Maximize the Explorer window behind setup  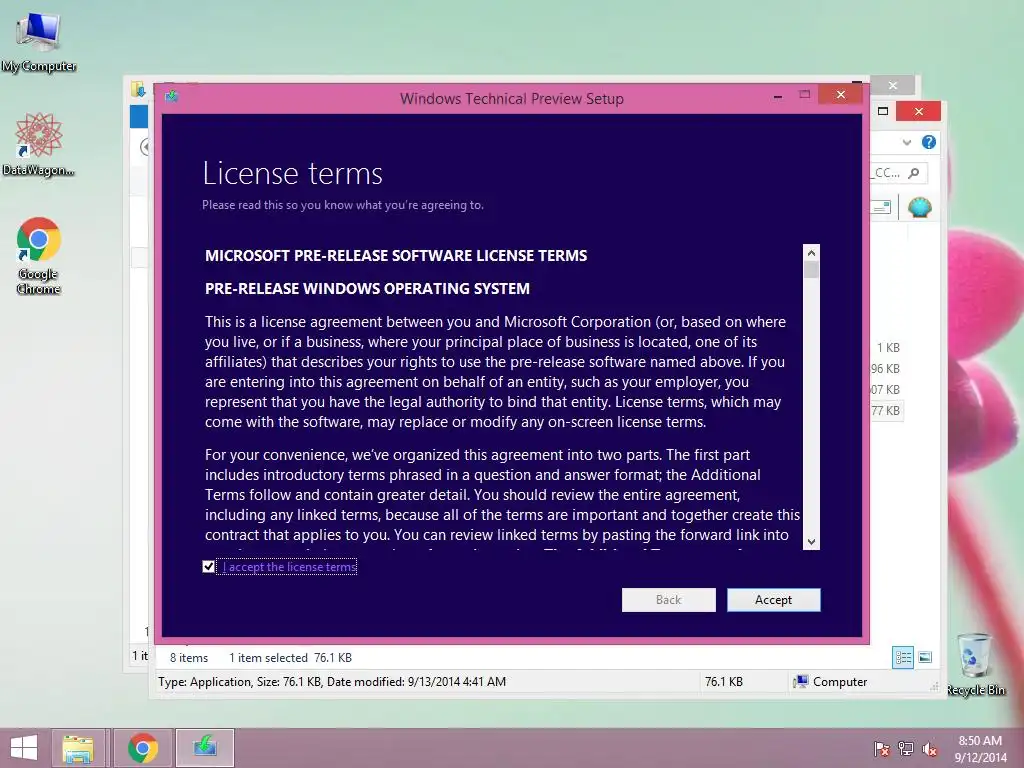pos(883,111)
